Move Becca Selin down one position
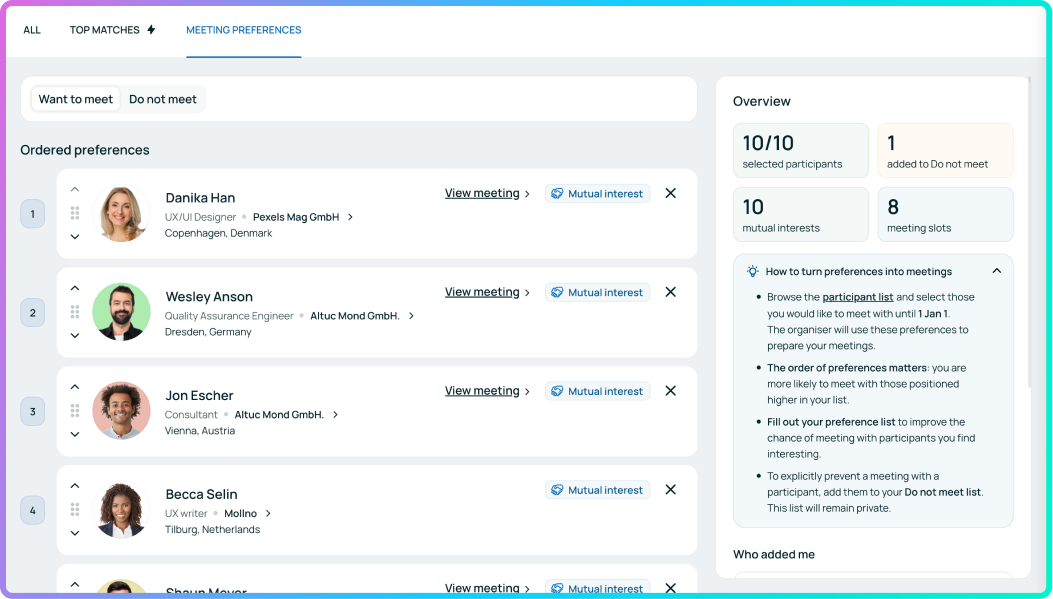Viewport: 1053px width, 599px height. [x=75, y=533]
